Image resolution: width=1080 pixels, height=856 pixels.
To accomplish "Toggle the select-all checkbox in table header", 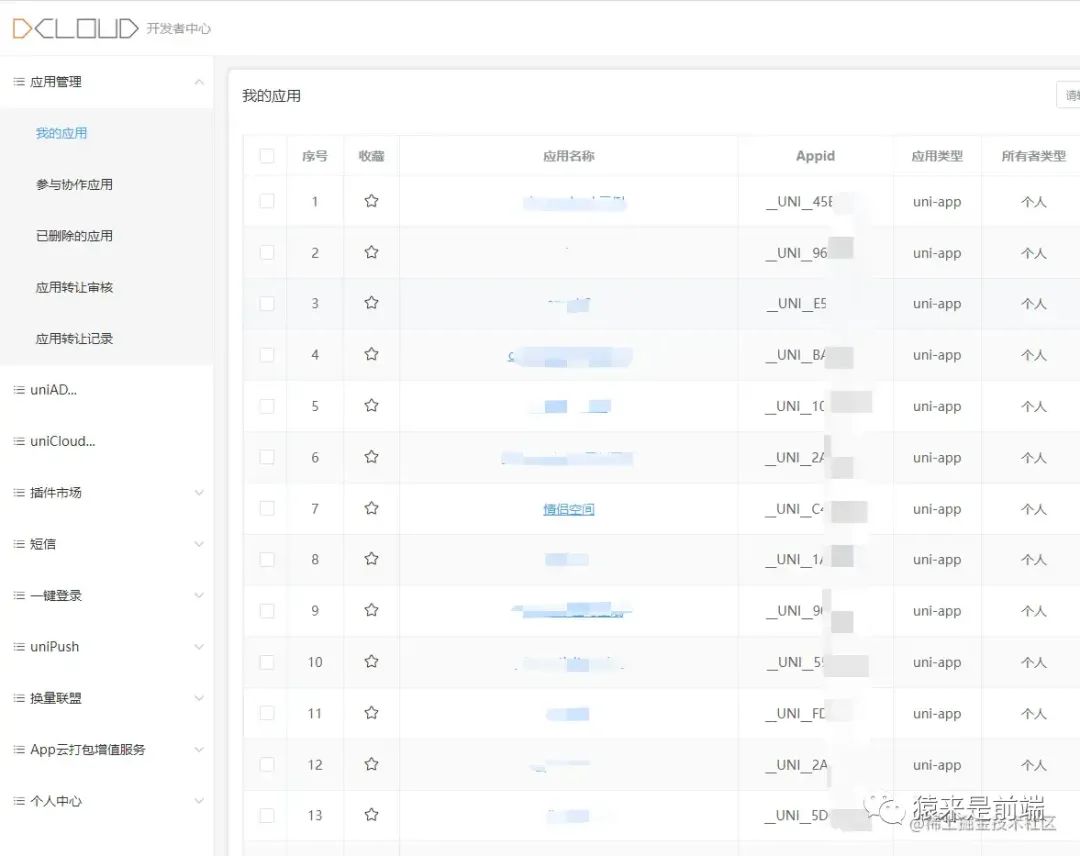I will [x=267, y=156].
